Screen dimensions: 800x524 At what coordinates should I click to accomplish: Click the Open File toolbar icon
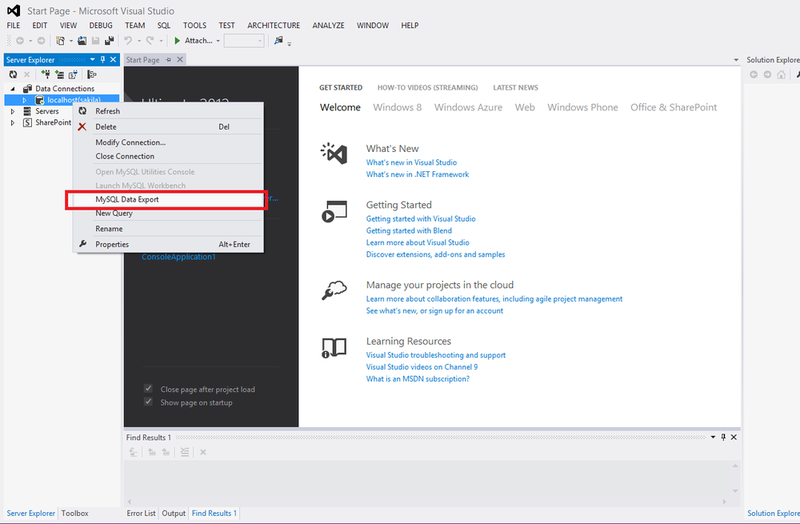(82, 41)
